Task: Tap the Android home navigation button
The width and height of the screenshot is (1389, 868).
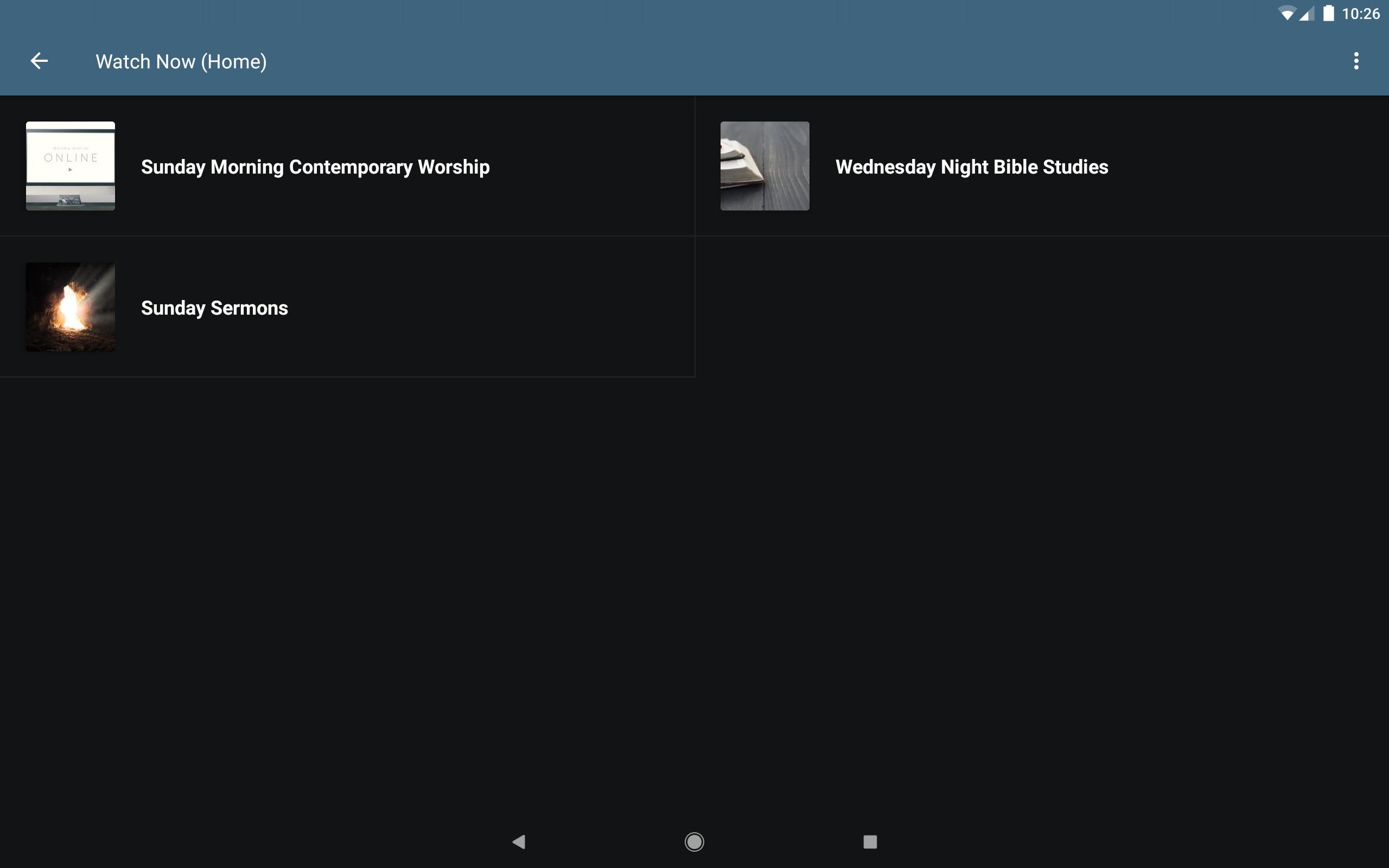Action: [694, 841]
